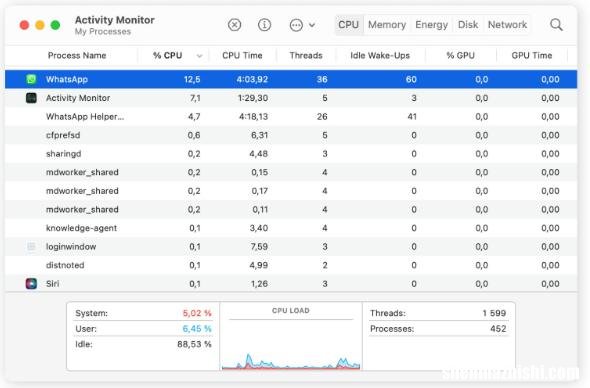Select the sharingd process

pyautogui.click(x=64, y=154)
